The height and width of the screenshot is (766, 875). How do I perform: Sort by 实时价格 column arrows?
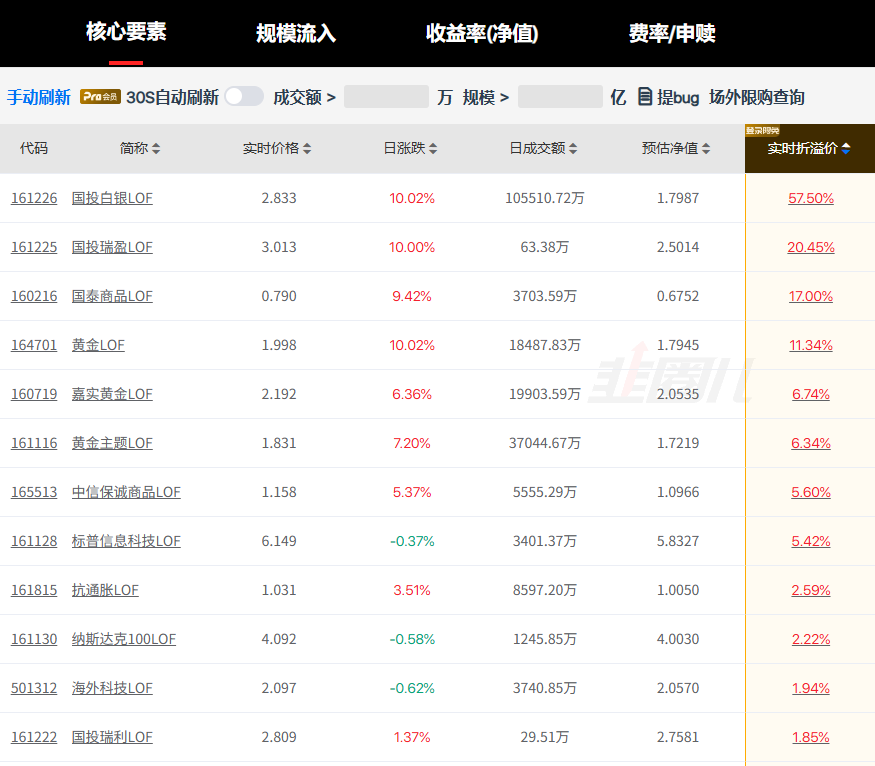coord(307,148)
